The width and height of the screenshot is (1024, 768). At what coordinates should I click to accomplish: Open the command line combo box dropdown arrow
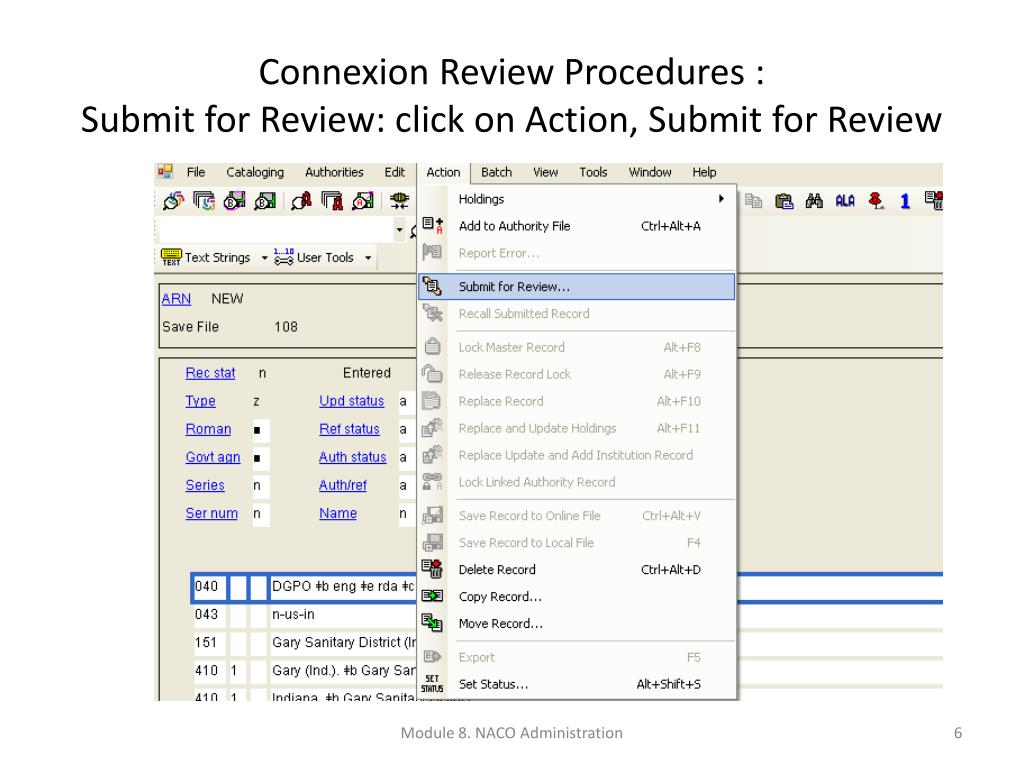400,230
